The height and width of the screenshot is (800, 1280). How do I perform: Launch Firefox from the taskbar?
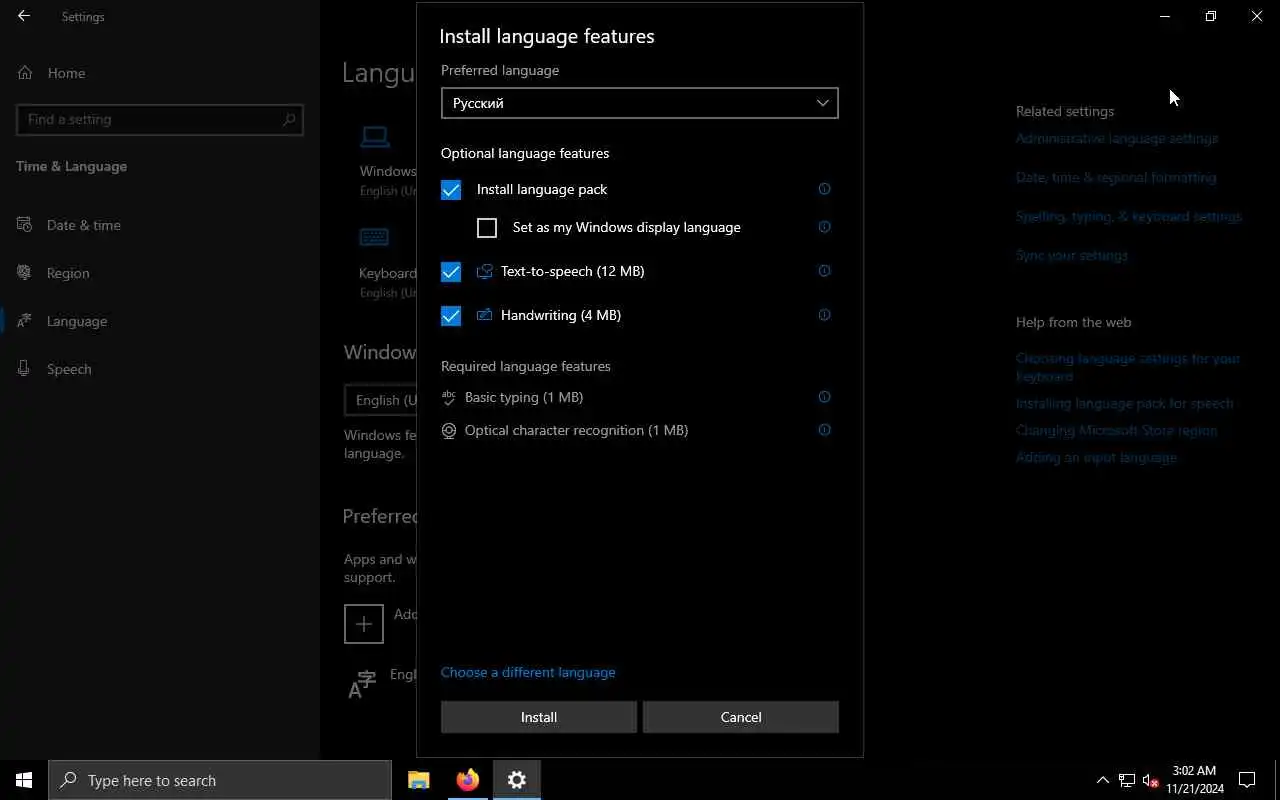coord(467,780)
